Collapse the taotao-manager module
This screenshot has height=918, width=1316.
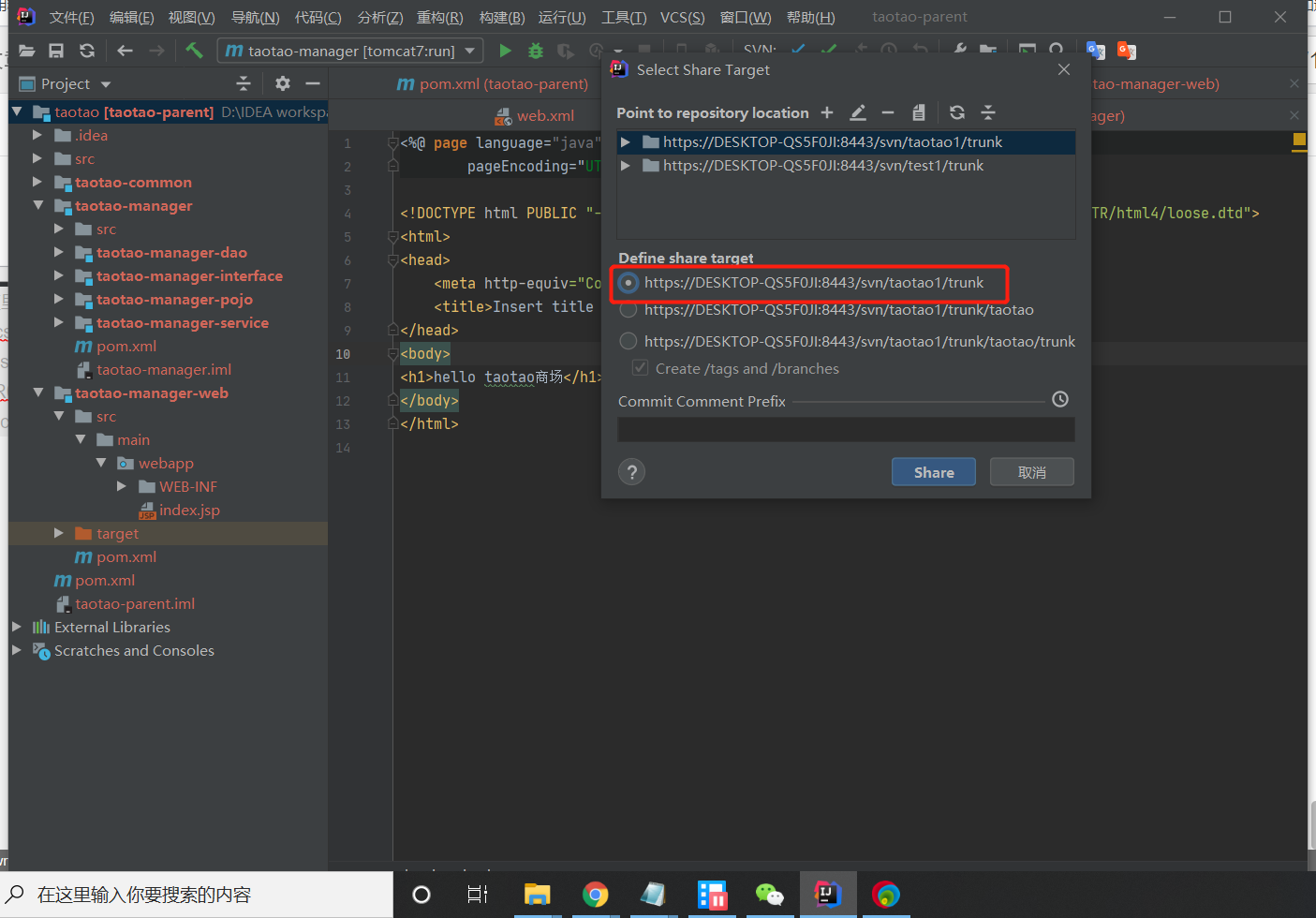[37, 205]
